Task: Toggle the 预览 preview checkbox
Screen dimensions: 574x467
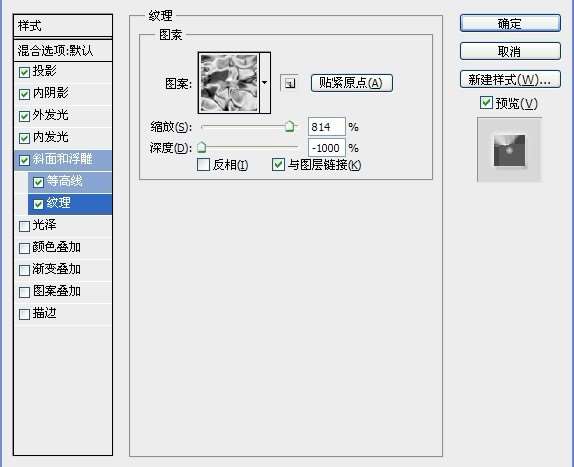Action: coord(486,102)
